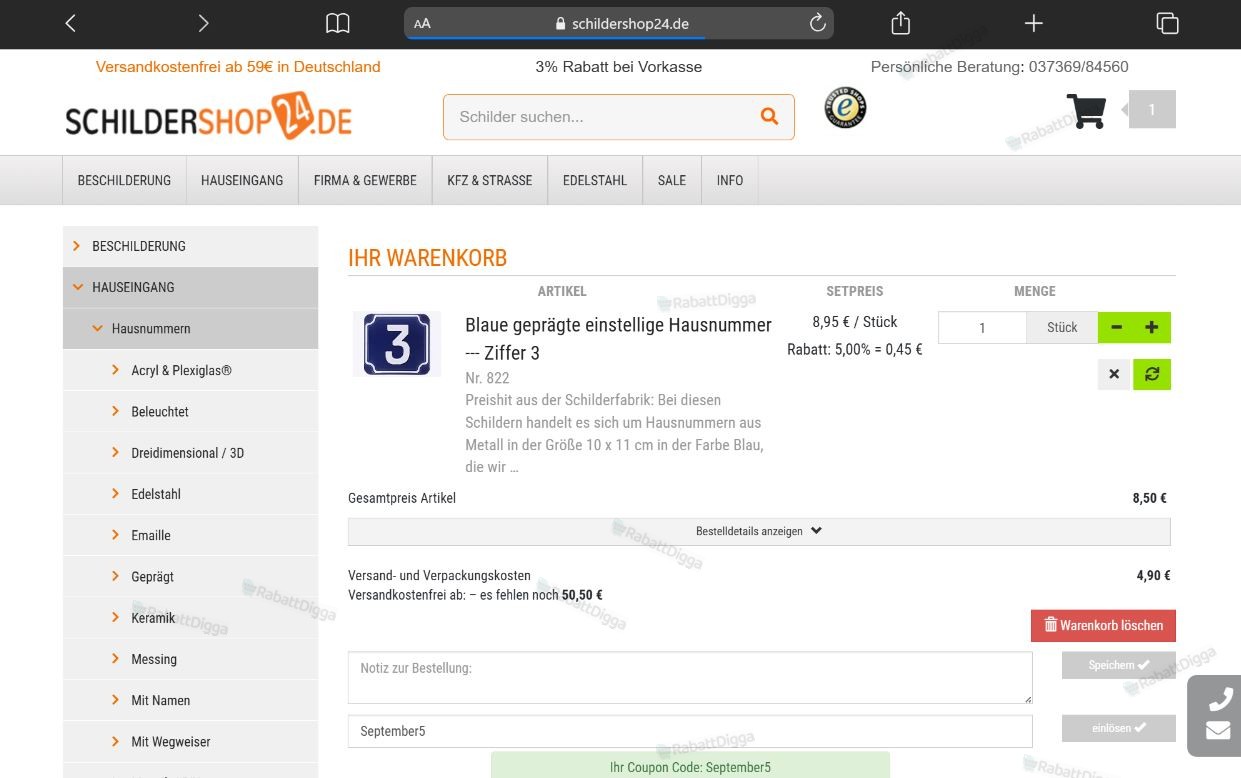This screenshot has height=778, width=1241.
Task: Click the quantity input field
Action: 982,327
